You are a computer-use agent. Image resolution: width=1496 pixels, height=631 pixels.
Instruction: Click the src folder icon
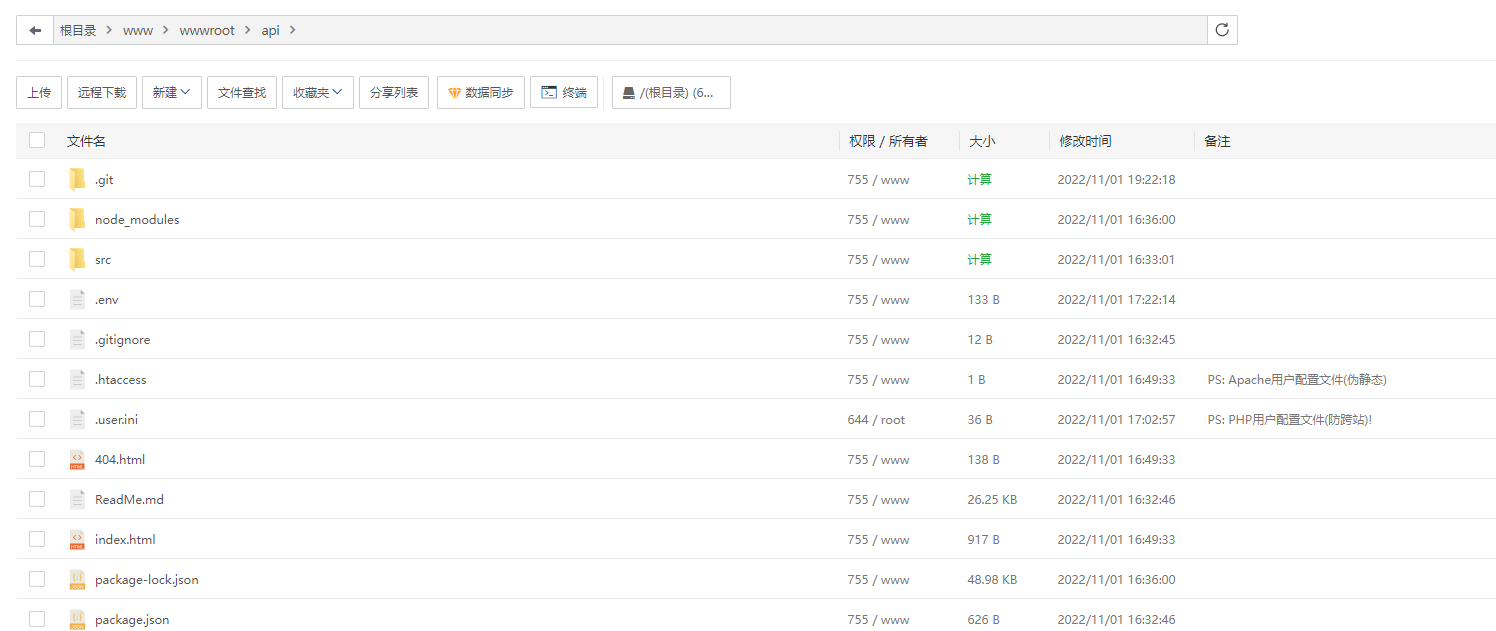(x=78, y=259)
